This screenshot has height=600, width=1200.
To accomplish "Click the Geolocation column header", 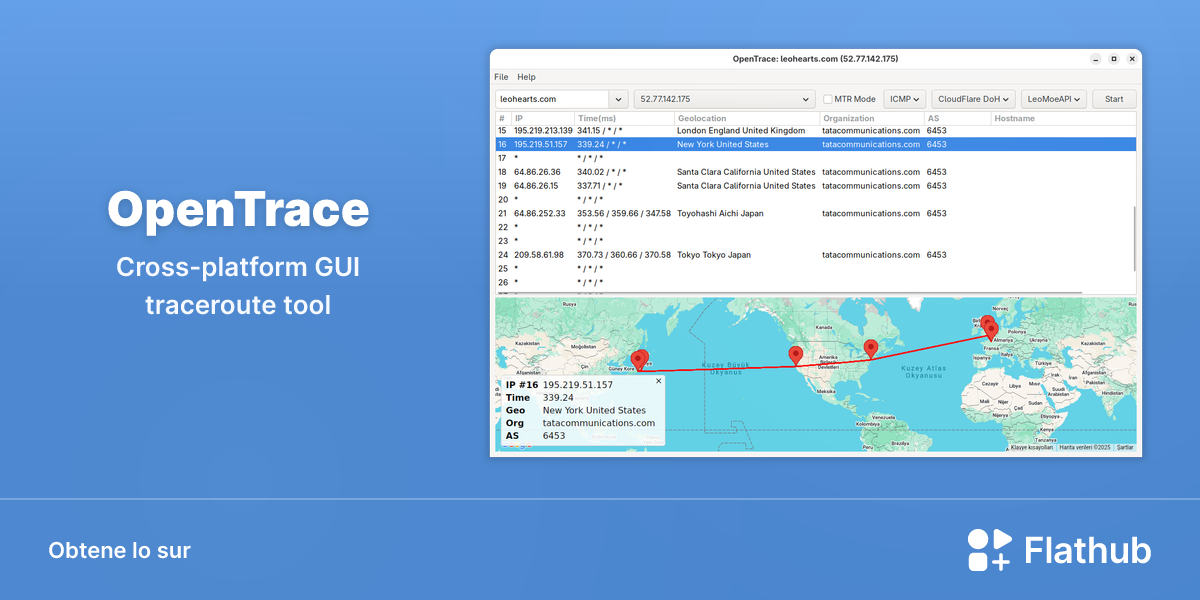I will [747, 118].
